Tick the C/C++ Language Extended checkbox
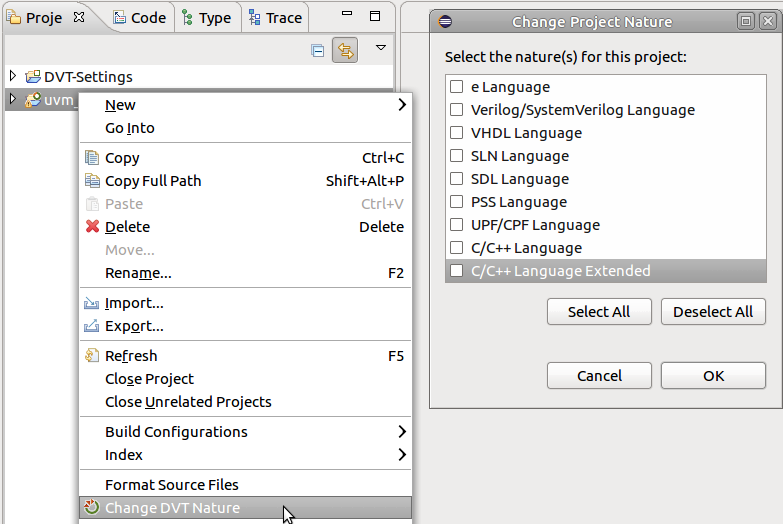Screen dimensions: 783x524 457,271
